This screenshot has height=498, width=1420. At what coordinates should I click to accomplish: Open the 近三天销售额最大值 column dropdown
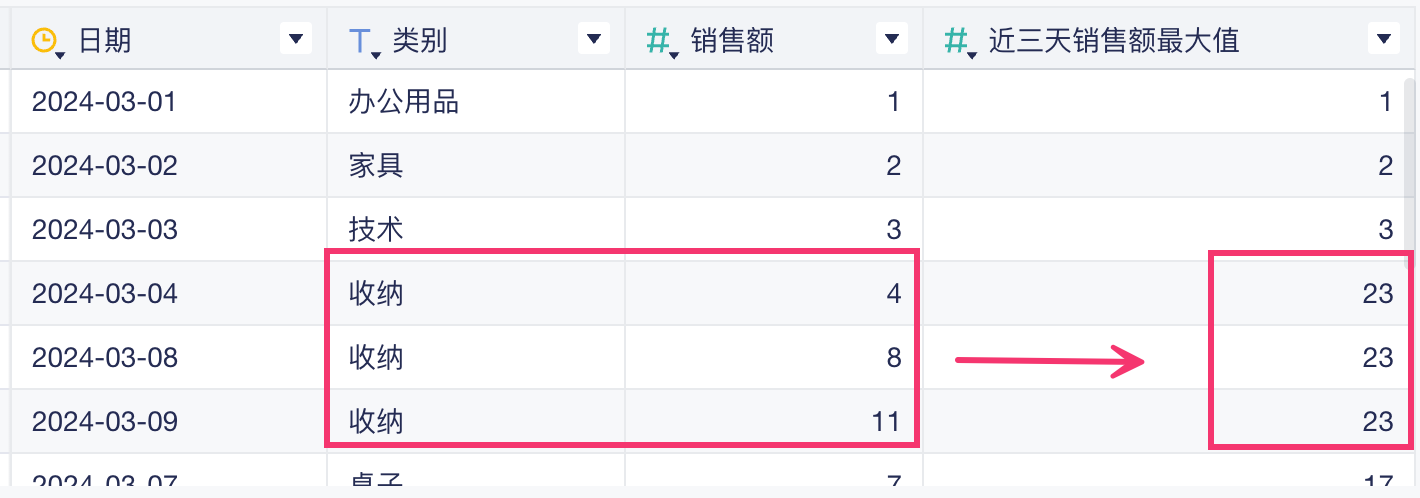1384,40
